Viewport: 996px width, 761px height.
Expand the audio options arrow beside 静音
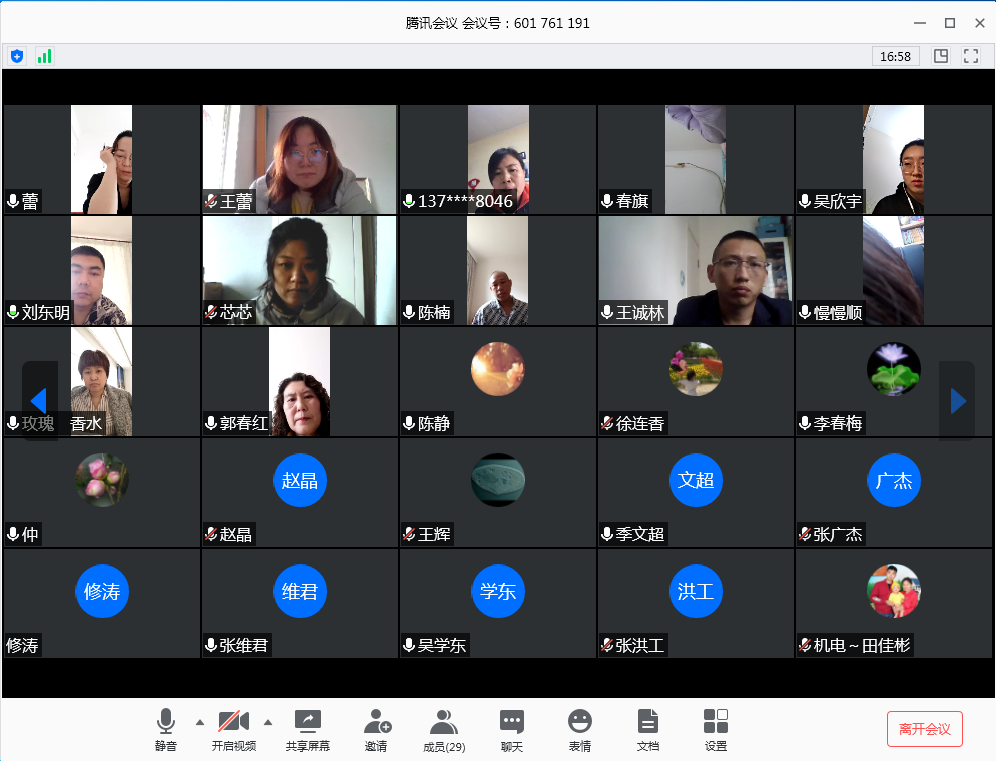pyautogui.click(x=199, y=721)
